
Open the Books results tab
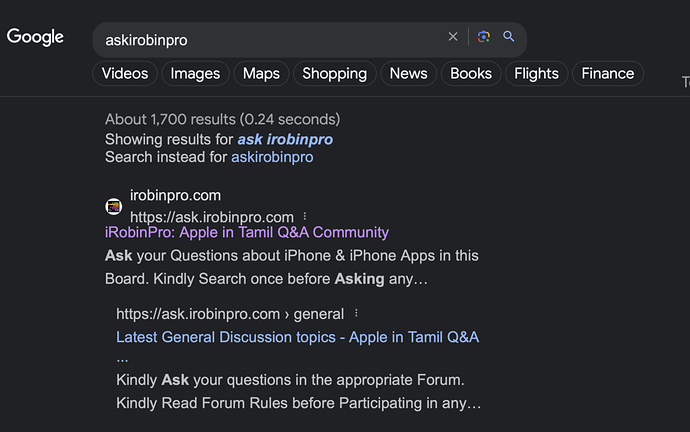pyautogui.click(x=471, y=73)
